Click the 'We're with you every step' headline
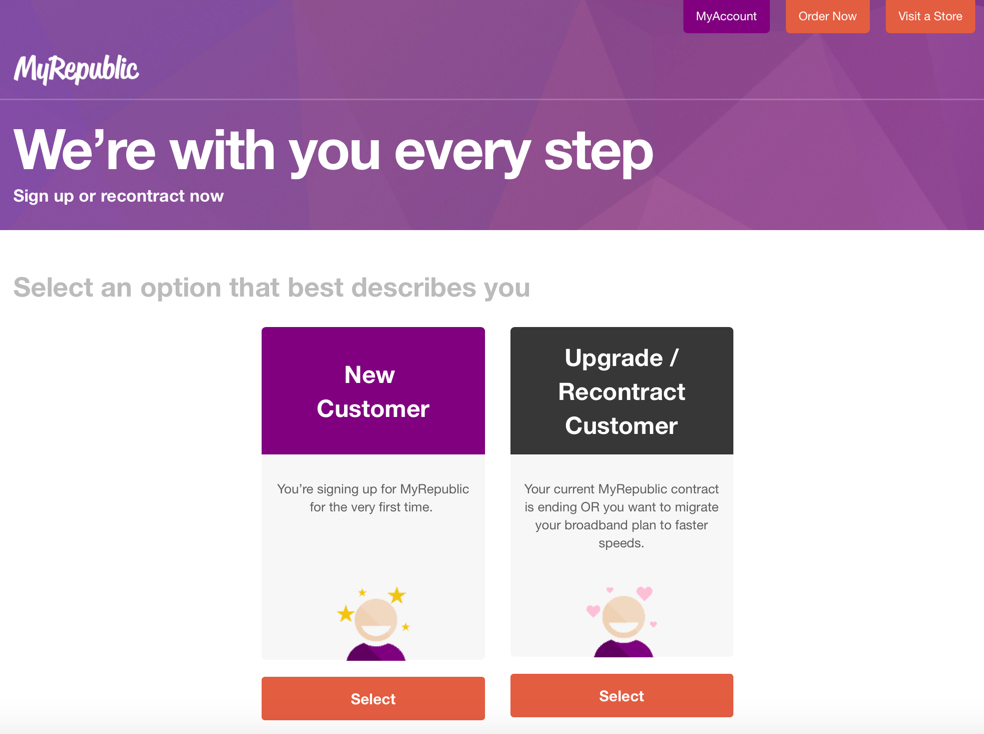The height and width of the screenshot is (734, 984). pos(333,151)
